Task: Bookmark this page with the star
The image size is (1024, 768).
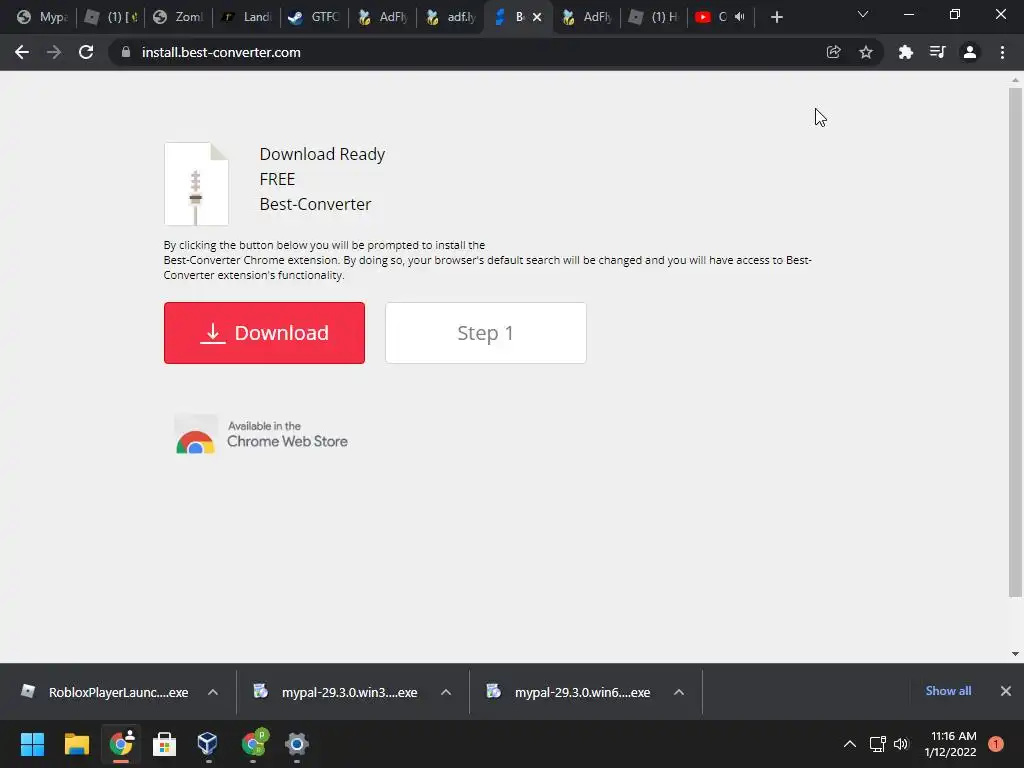Action: [866, 52]
